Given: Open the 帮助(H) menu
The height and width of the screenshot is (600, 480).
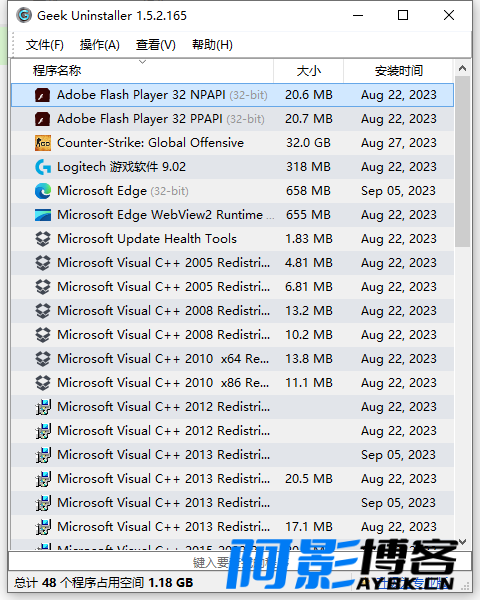Looking at the screenshot, I should pos(212,45).
